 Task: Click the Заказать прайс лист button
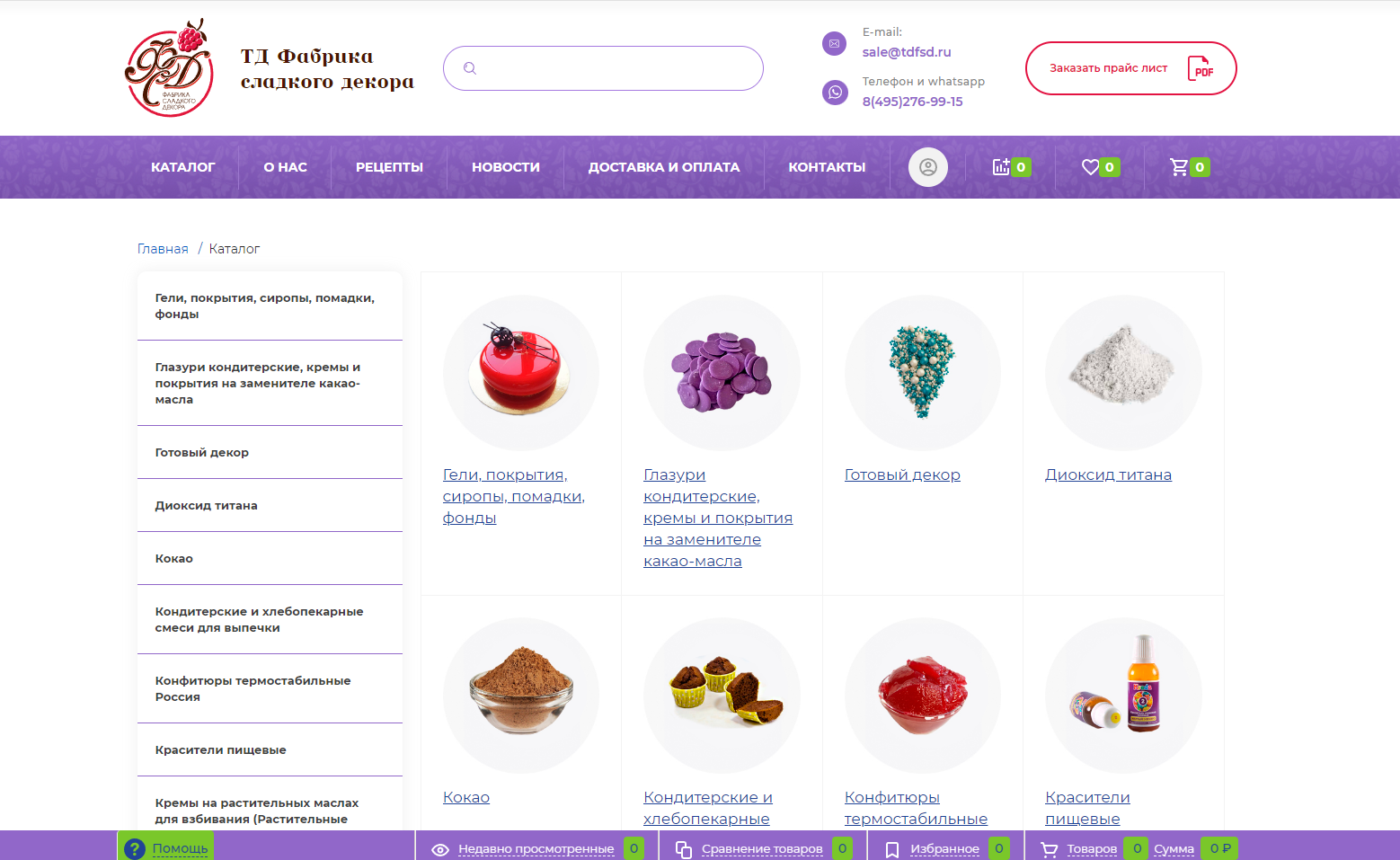(x=1131, y=68)
